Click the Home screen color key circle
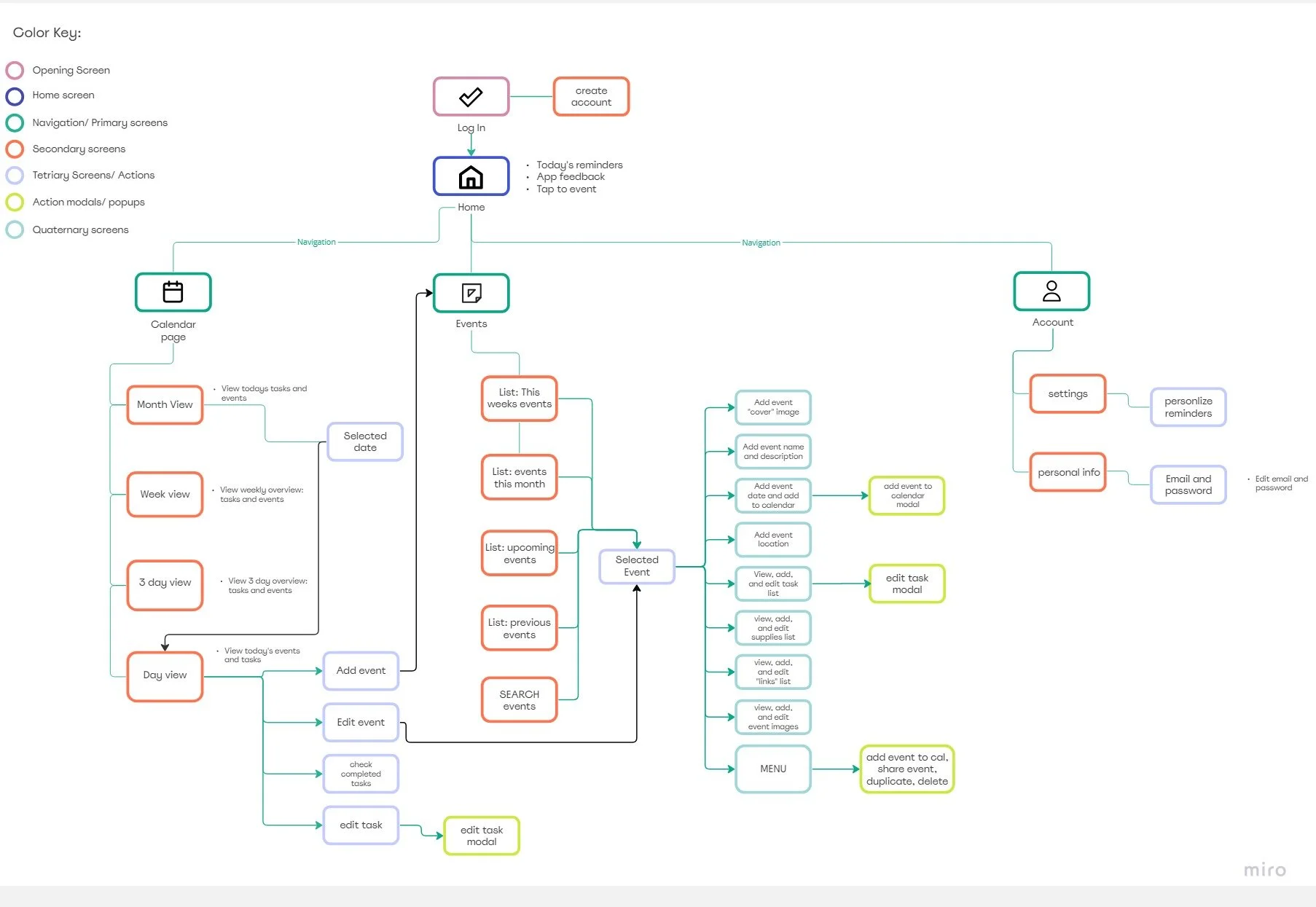 pyautogui.click(x=15, y=96)
